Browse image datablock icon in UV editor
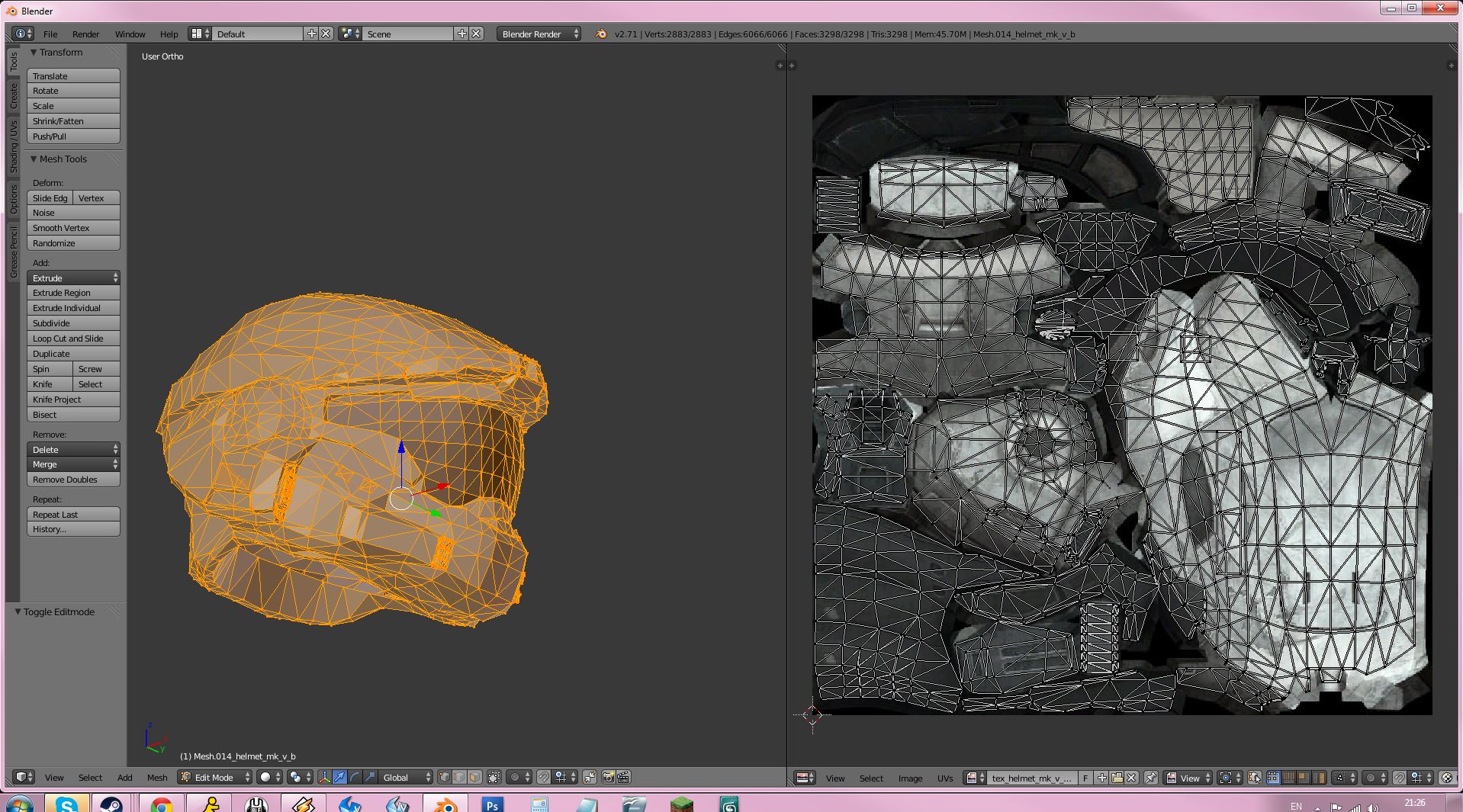The width and height of the screenshot is (1463, 812). (x=975, y=778)
